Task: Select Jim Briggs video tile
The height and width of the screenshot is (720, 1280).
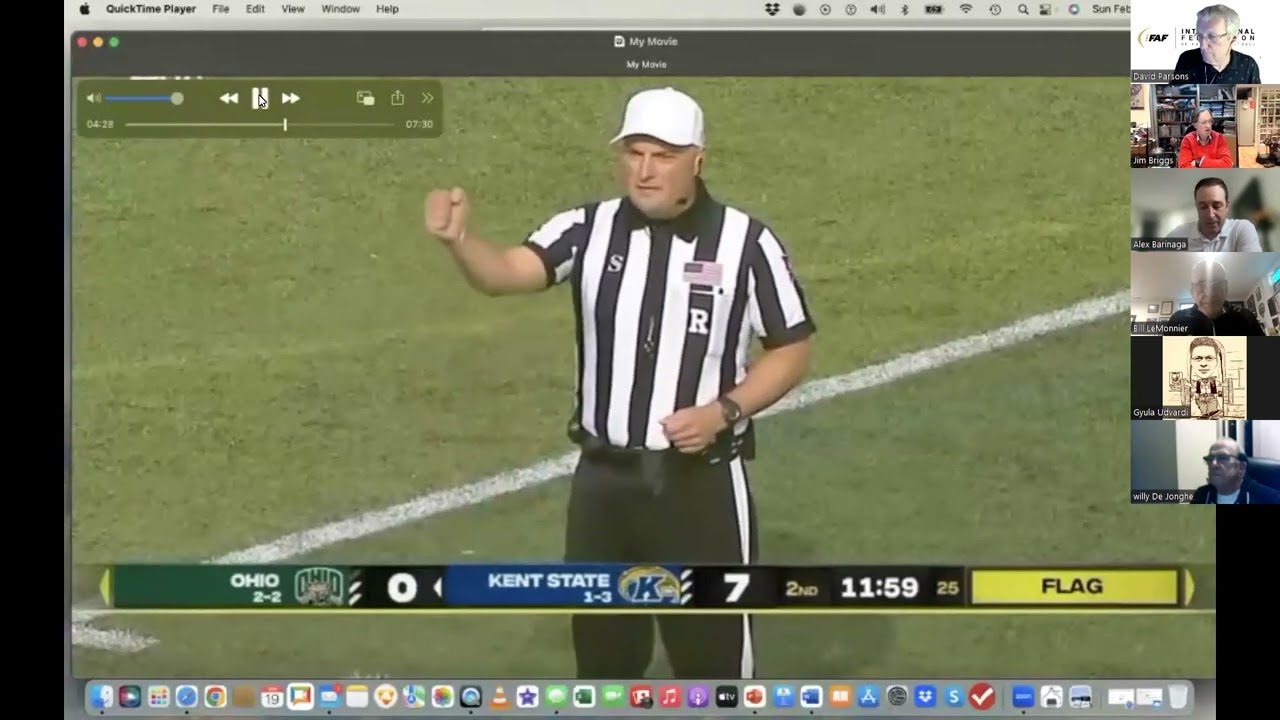Action: (1205, 126)
